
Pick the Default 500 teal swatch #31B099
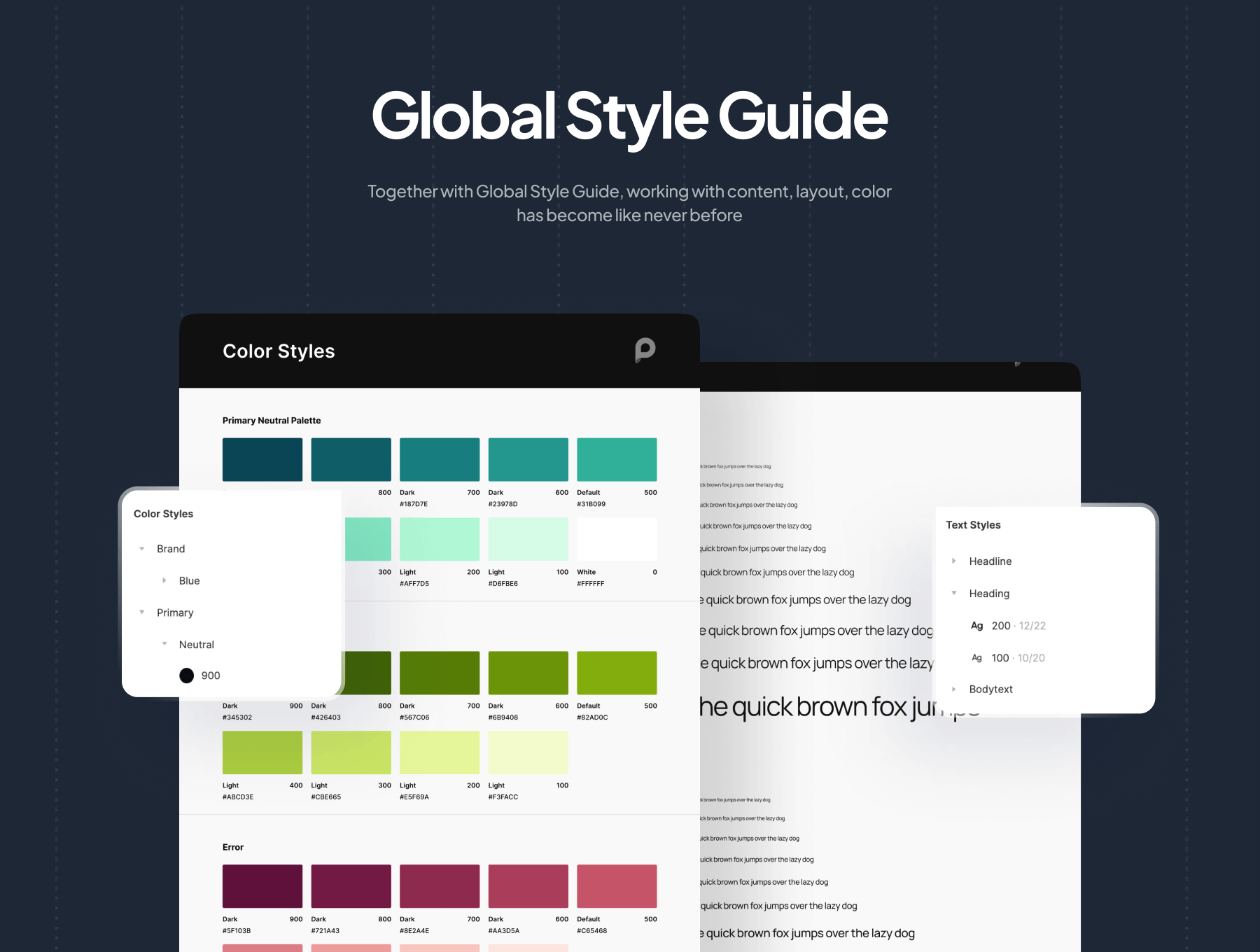[x=617, y=460]
